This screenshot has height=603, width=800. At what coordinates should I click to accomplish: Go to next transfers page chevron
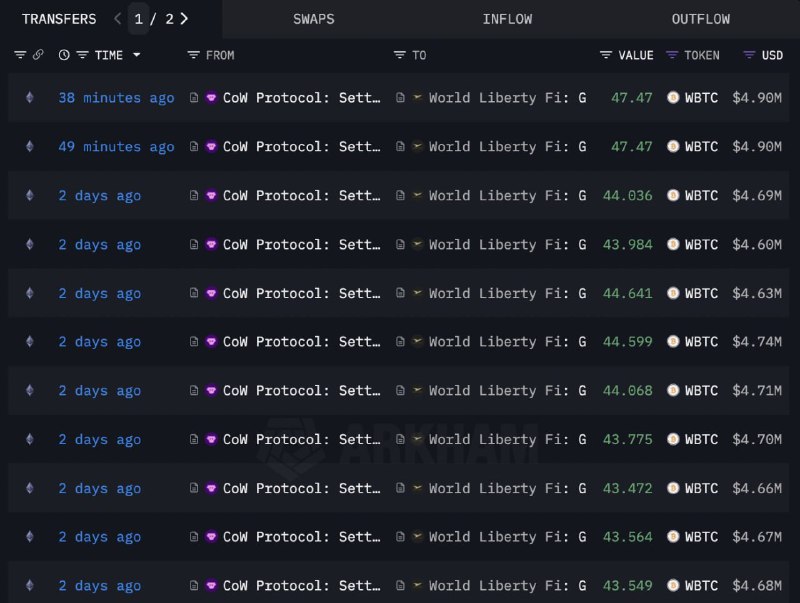pyautogui.click(x=184, y=19)
